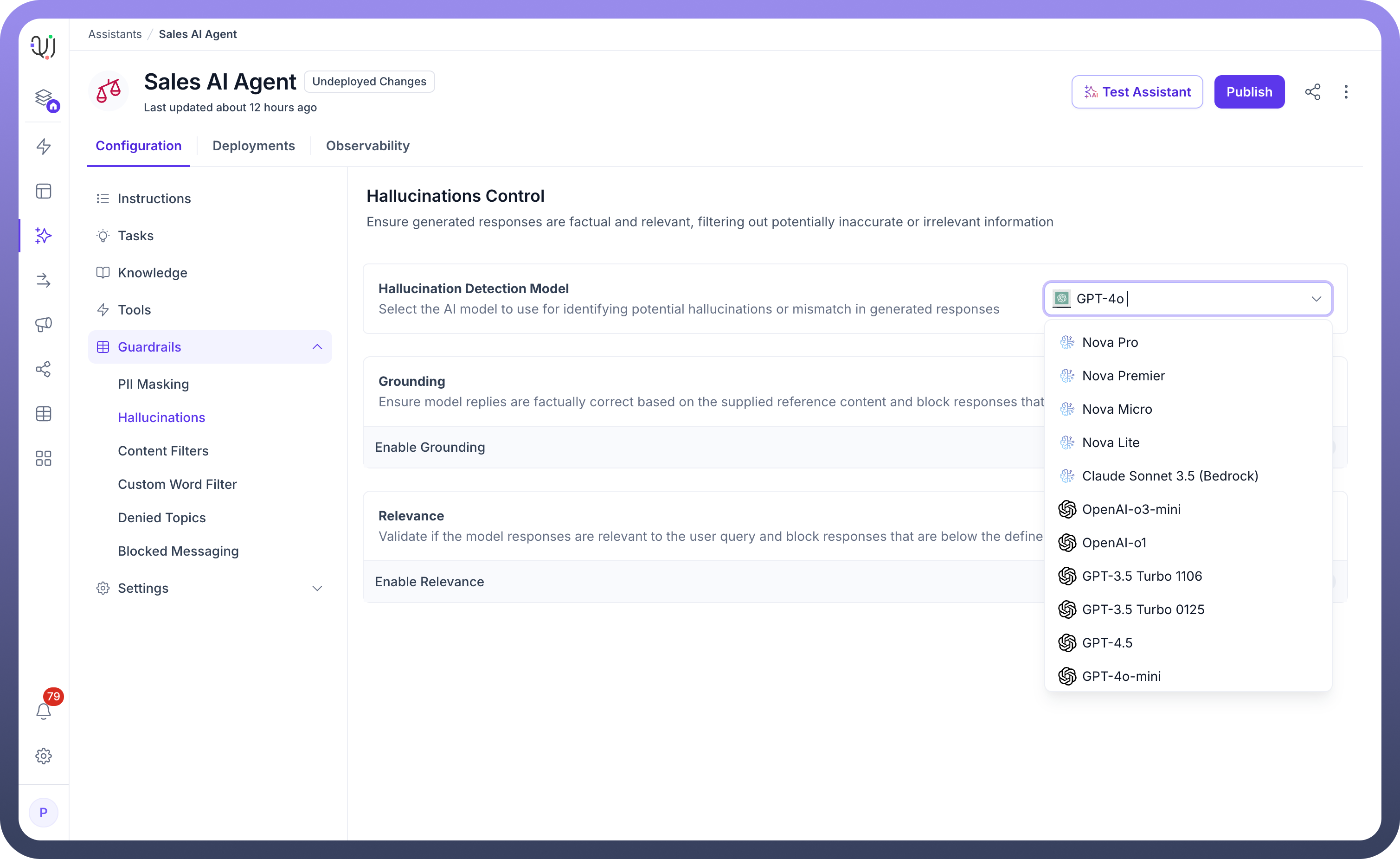This screenshot has width=1400, height=859.
Task: Click the megaphone icon in the left sidebar
Action: pyautogui.click(x=44, y=324)
